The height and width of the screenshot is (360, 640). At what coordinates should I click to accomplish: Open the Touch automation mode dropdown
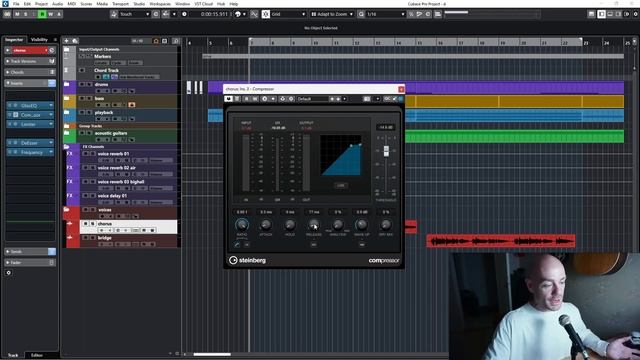click(134, 14)
